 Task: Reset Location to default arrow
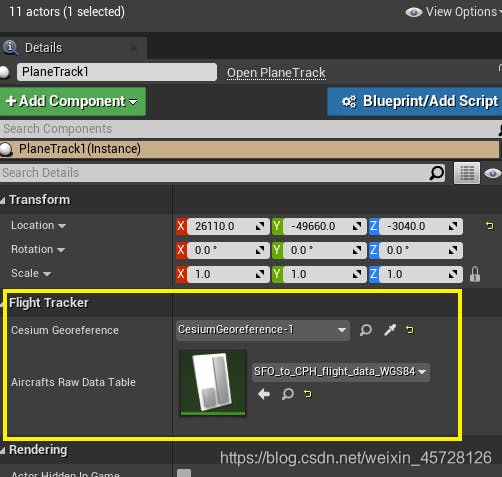pyautogui.click(x=489, y=226)
